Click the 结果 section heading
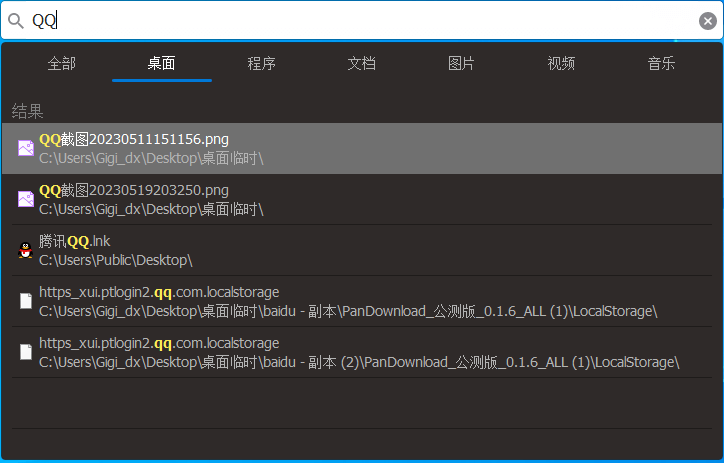 (x=27, y=111)
